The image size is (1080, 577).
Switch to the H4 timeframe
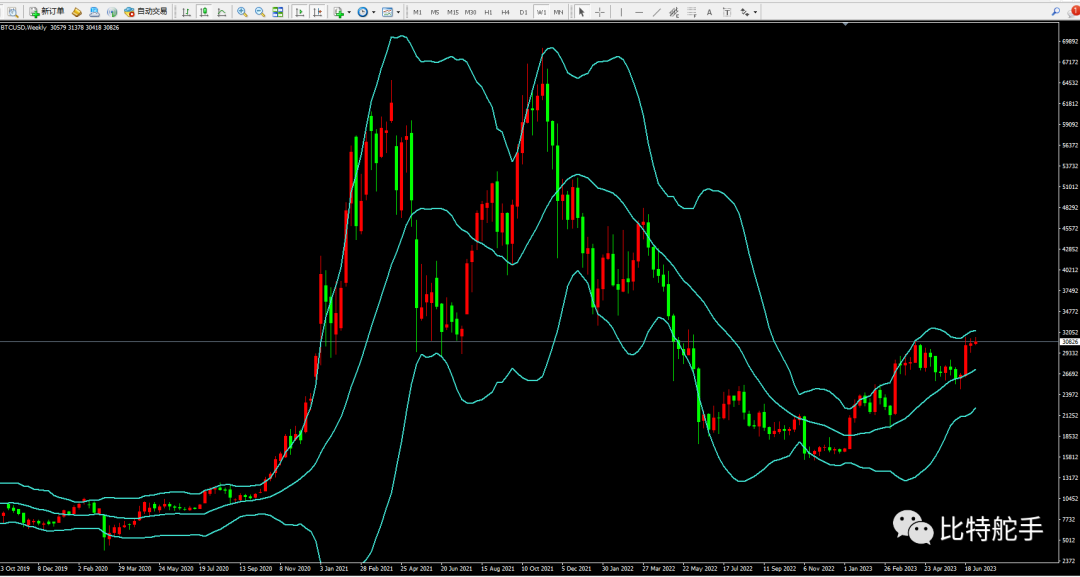(x=505, y=12)
